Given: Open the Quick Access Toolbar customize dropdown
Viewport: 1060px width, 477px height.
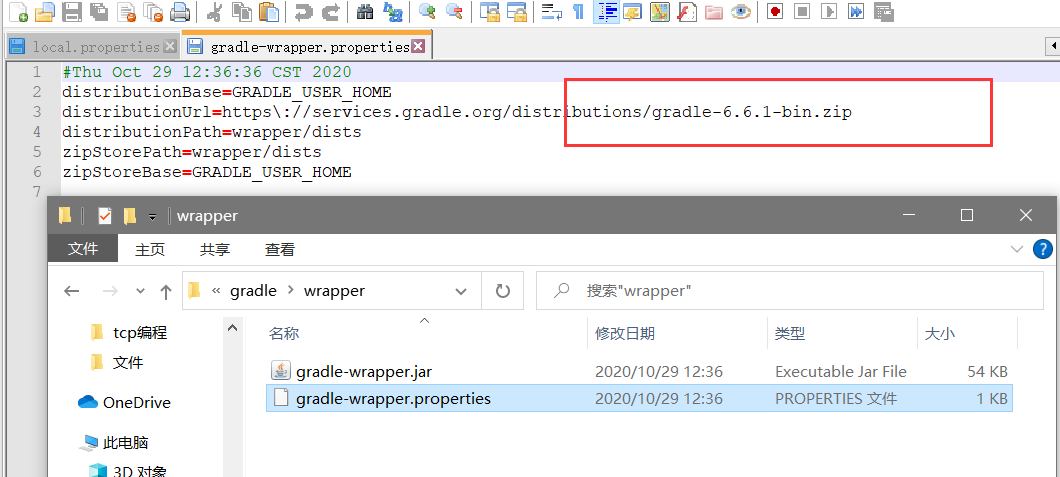Looking at the screenshot, I should [x=152, y=216].
